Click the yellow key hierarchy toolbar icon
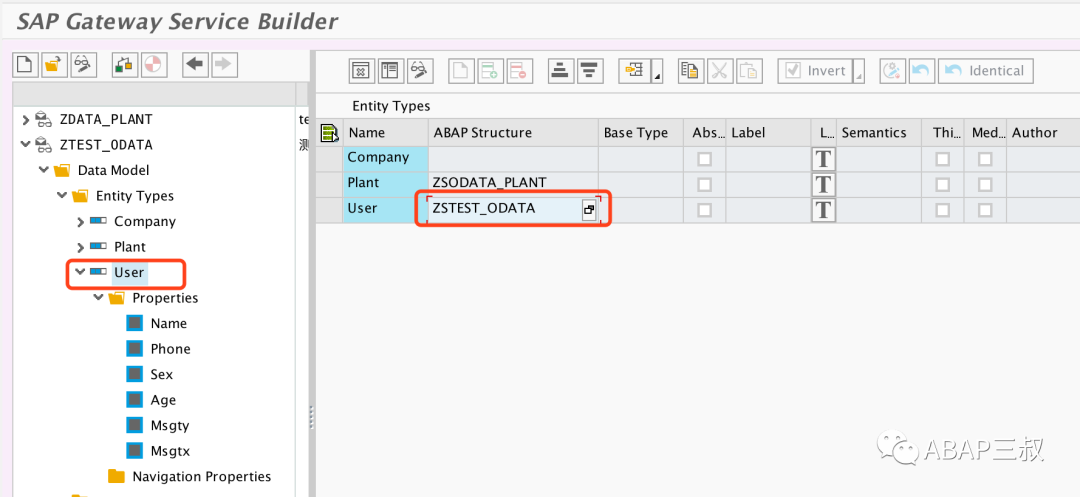 [634, 70]
